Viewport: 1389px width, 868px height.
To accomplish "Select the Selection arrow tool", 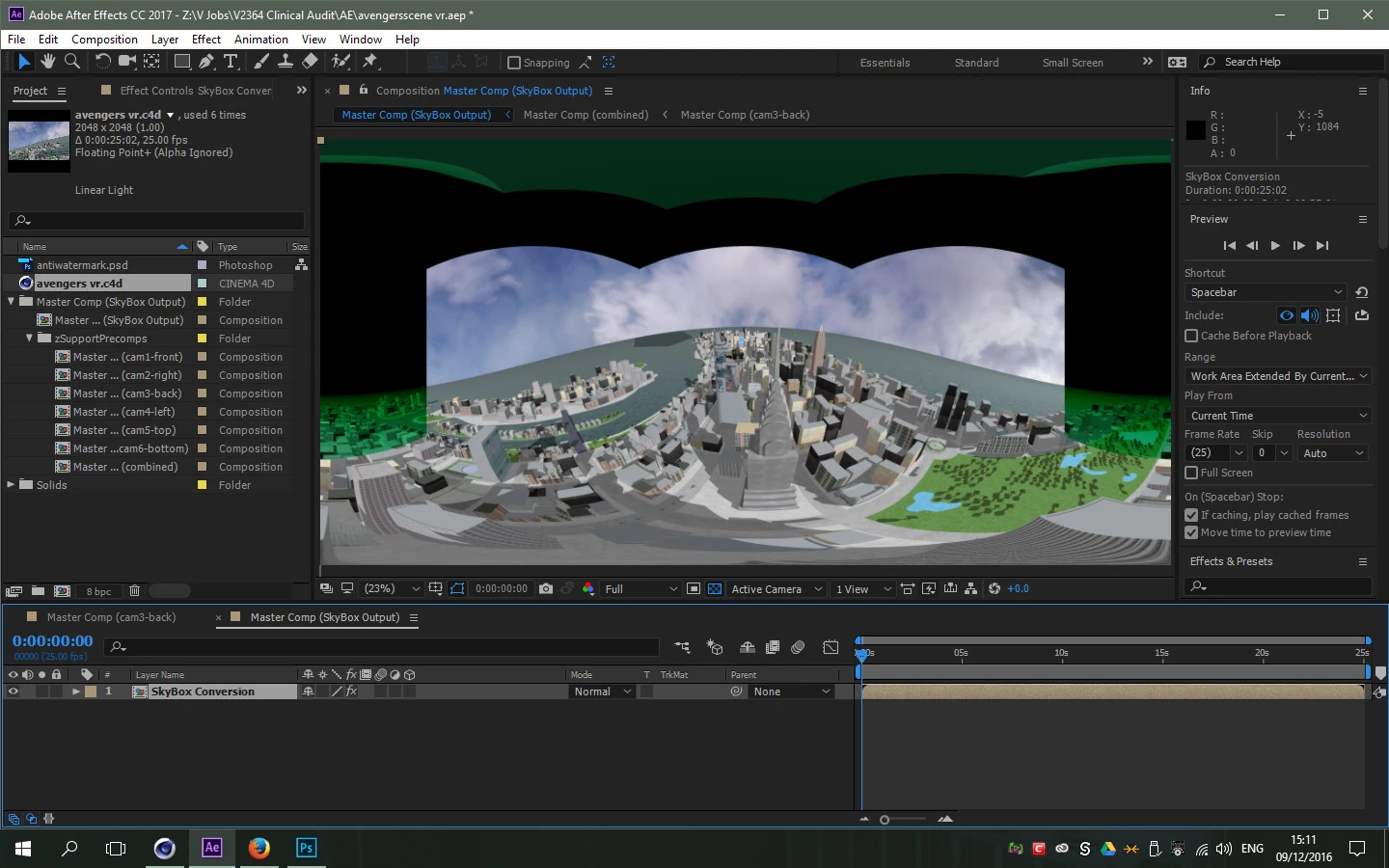I will pos(24,62).
